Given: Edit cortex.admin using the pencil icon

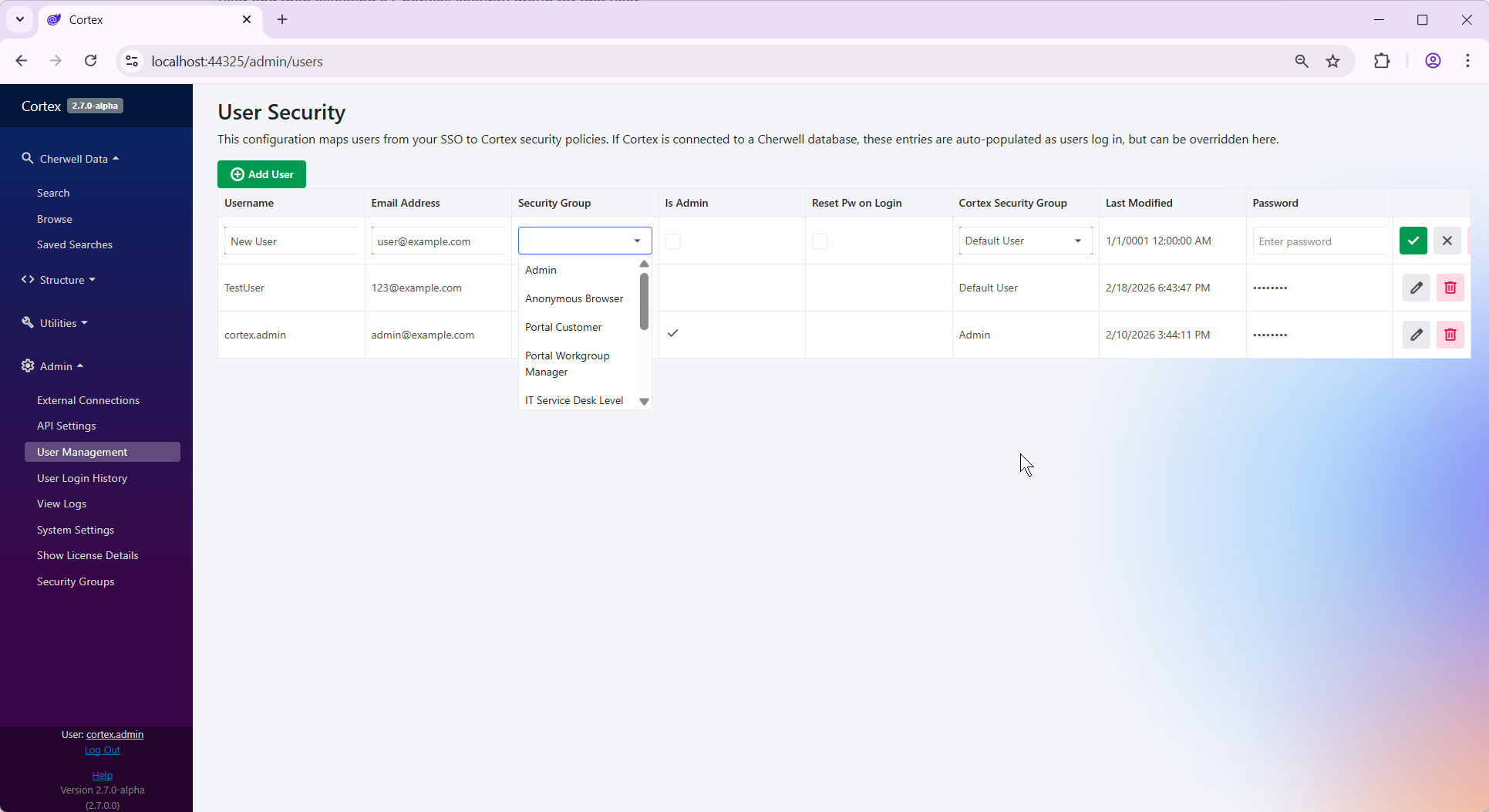Looking at the screenshot, I should (x=1417, y=335).
